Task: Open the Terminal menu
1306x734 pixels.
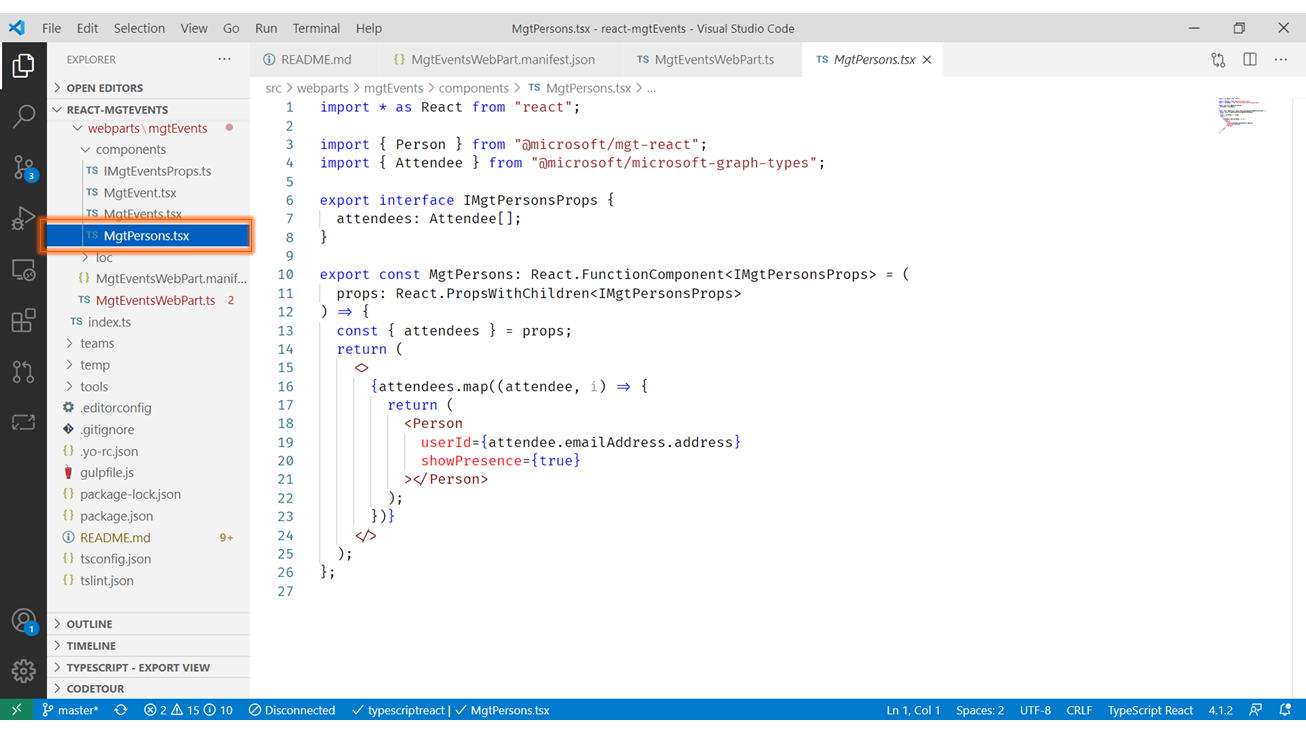Action: tap(316, 28)
